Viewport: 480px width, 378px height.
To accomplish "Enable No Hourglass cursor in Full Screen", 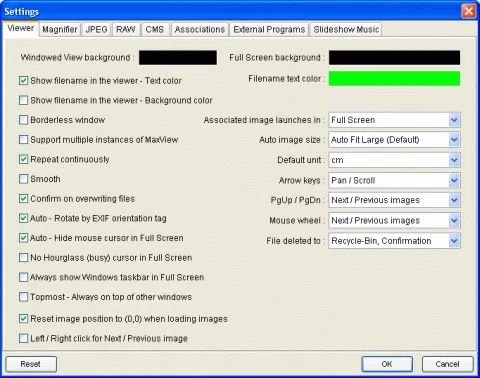I will click(23, 258).
